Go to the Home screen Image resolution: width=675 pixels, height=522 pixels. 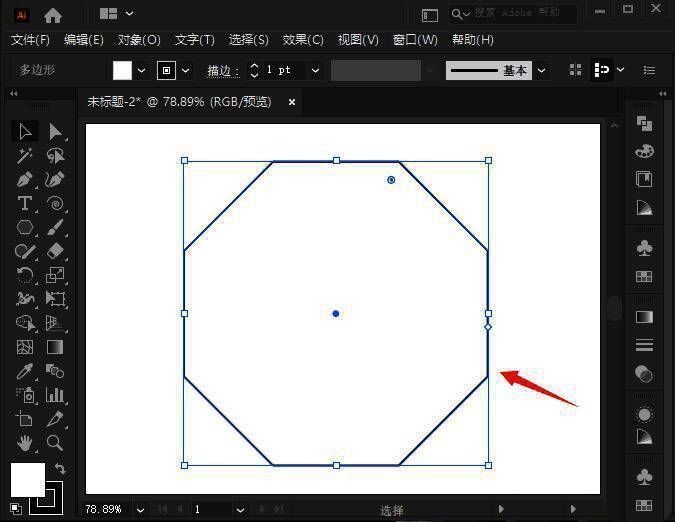click(x=53, y=15)
